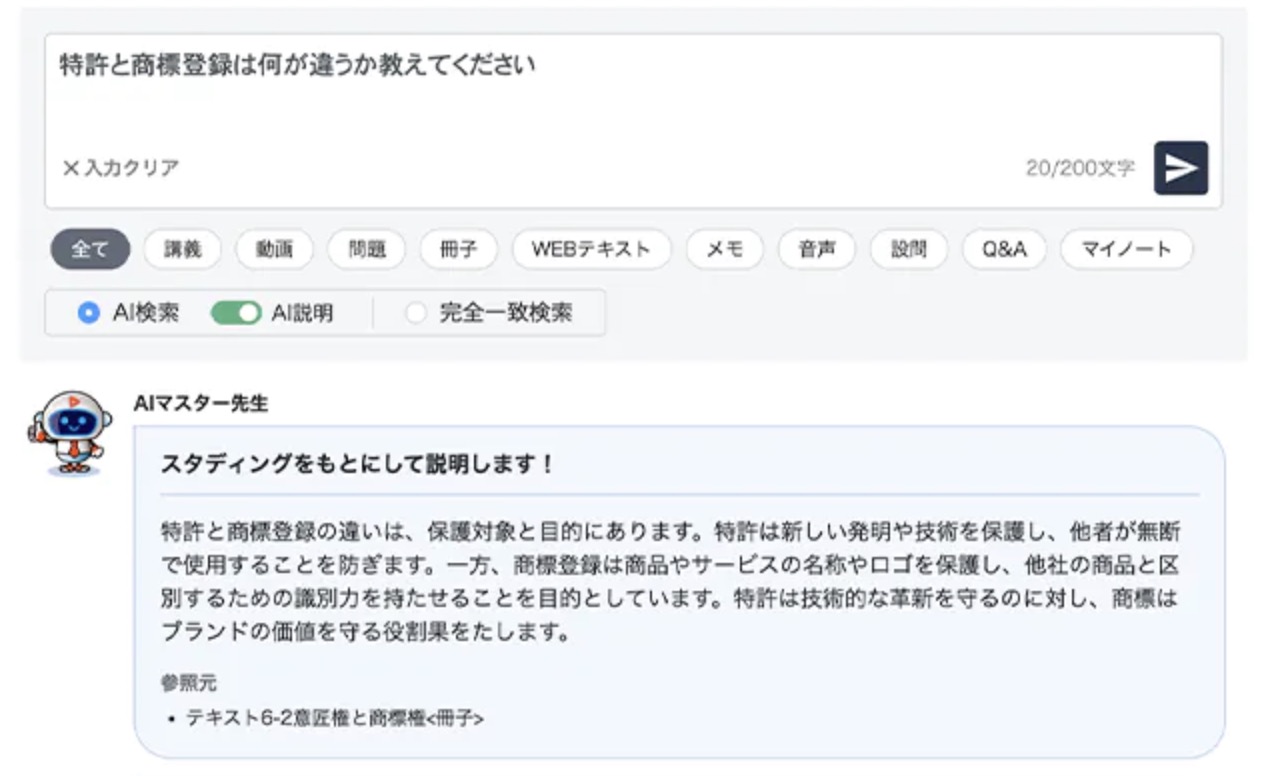Screen dimensions: 1270x776
Task: Click the answer paragraph starting 特許と商標登録の違いは
Action: (670, 581)
